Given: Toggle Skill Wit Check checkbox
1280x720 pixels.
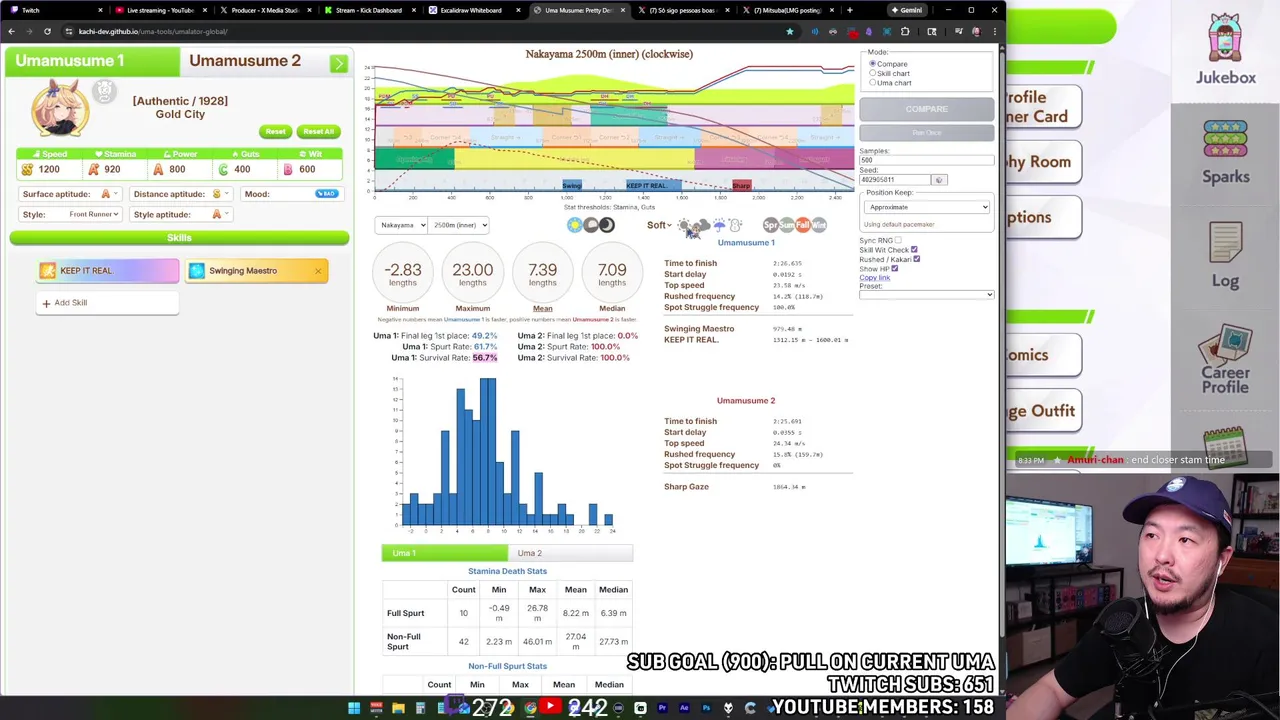Looking at the screenshot, I should click(x=914, y=250).
